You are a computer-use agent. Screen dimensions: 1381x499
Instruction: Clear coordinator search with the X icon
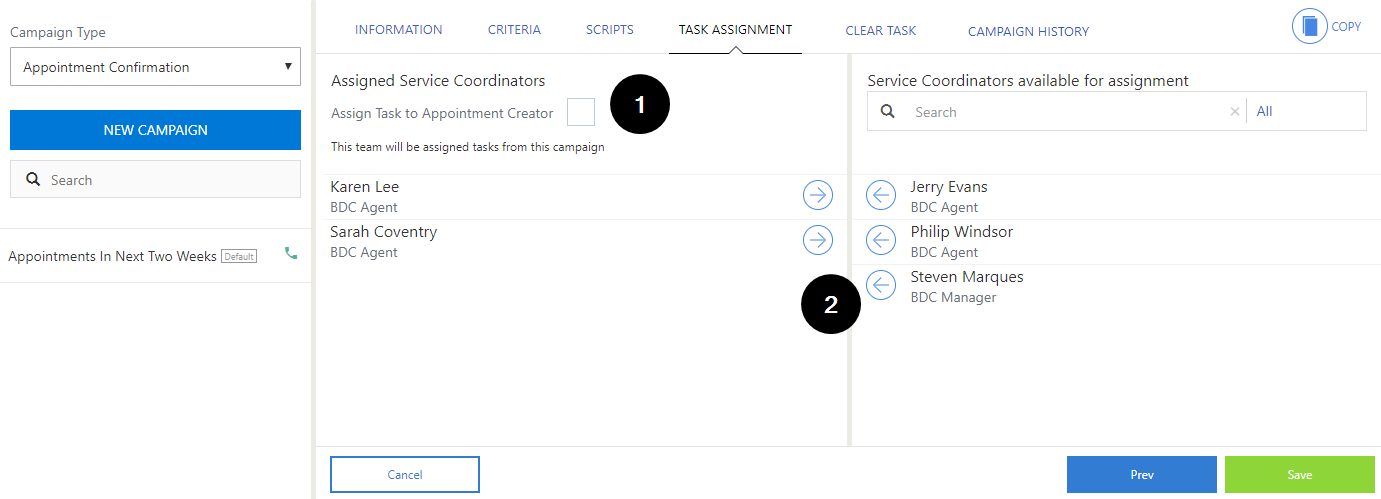click(x=1234, y=112)
